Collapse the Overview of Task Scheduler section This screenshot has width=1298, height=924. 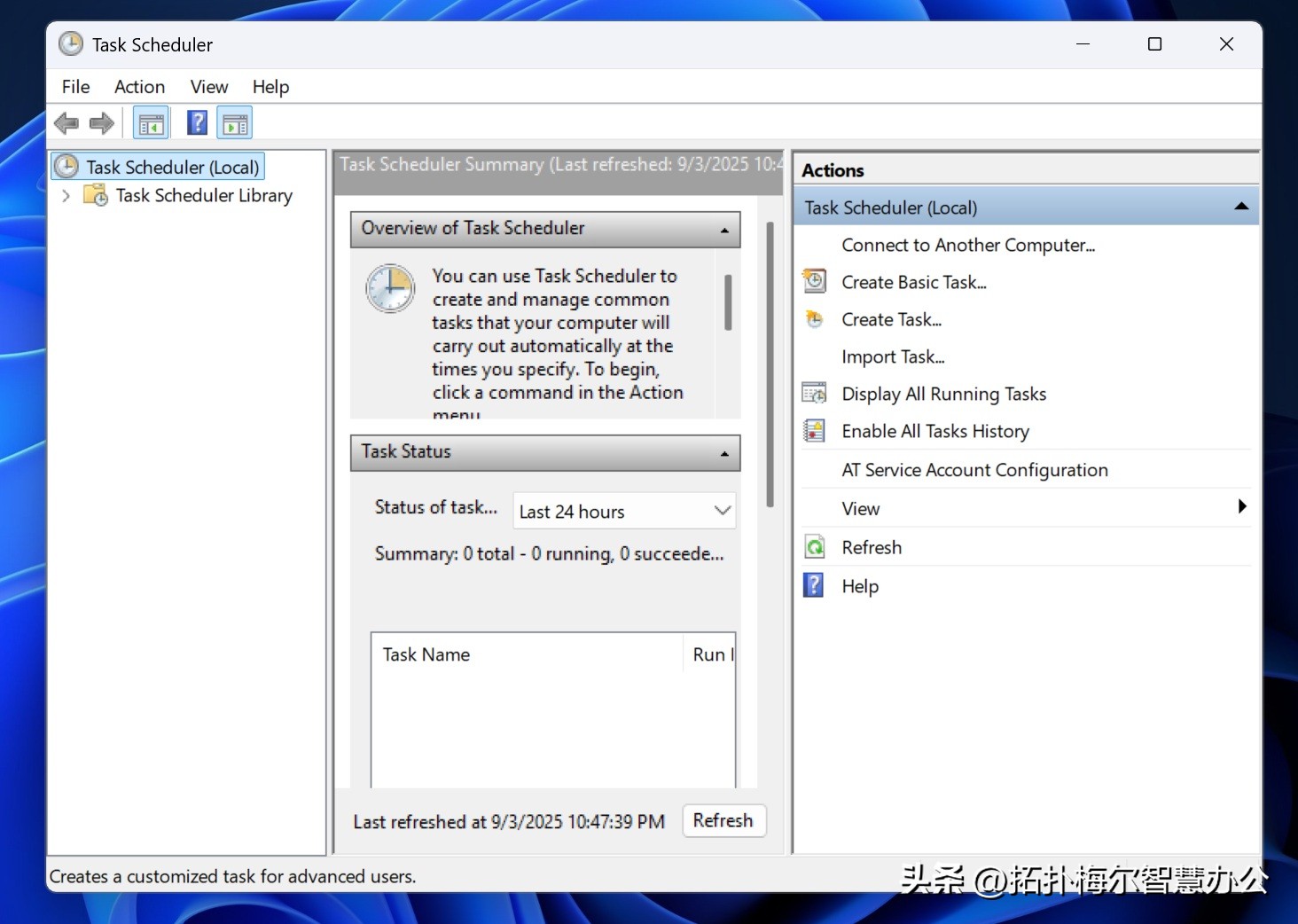724,230
